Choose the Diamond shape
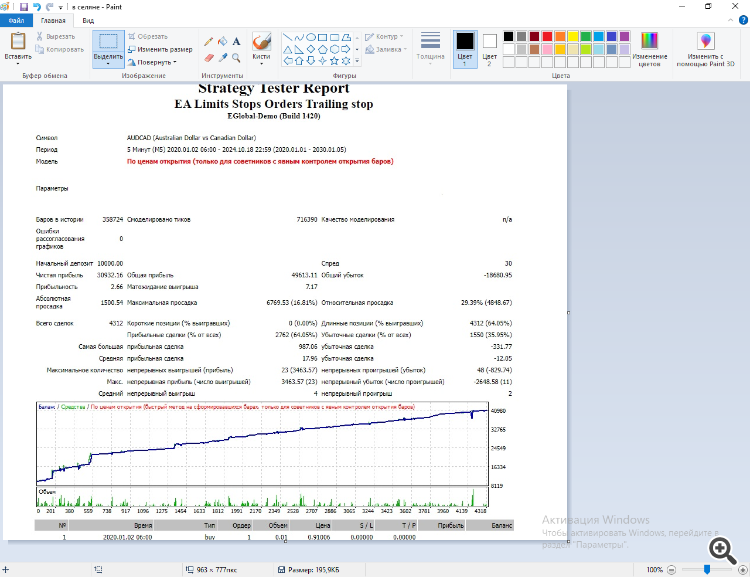750x577 pixels. click(x=311, y=49)
